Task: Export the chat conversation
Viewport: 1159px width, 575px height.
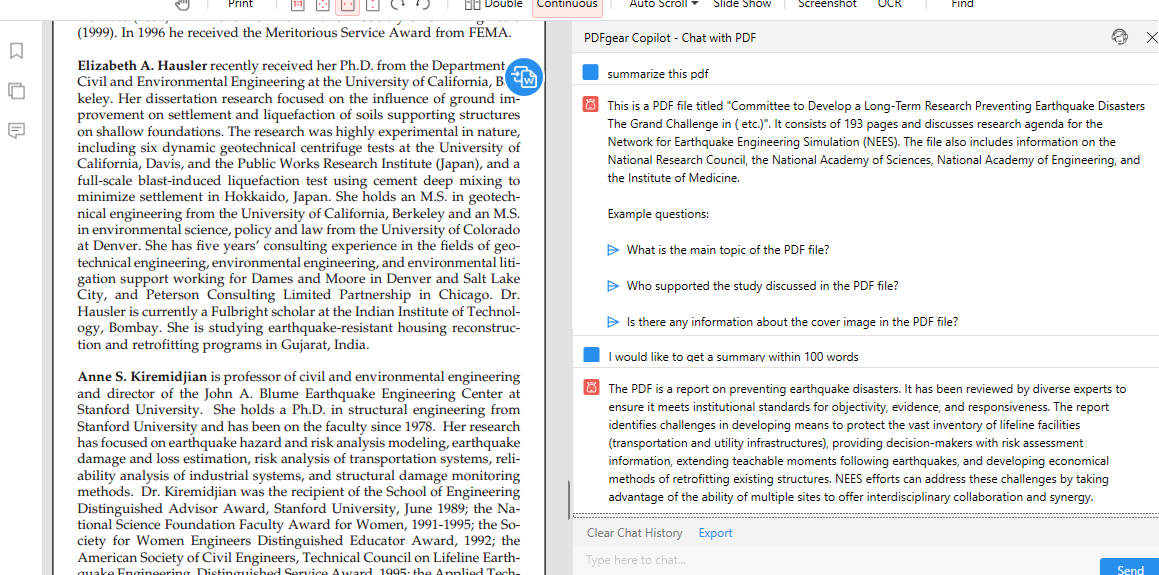Action: (715, 533)
